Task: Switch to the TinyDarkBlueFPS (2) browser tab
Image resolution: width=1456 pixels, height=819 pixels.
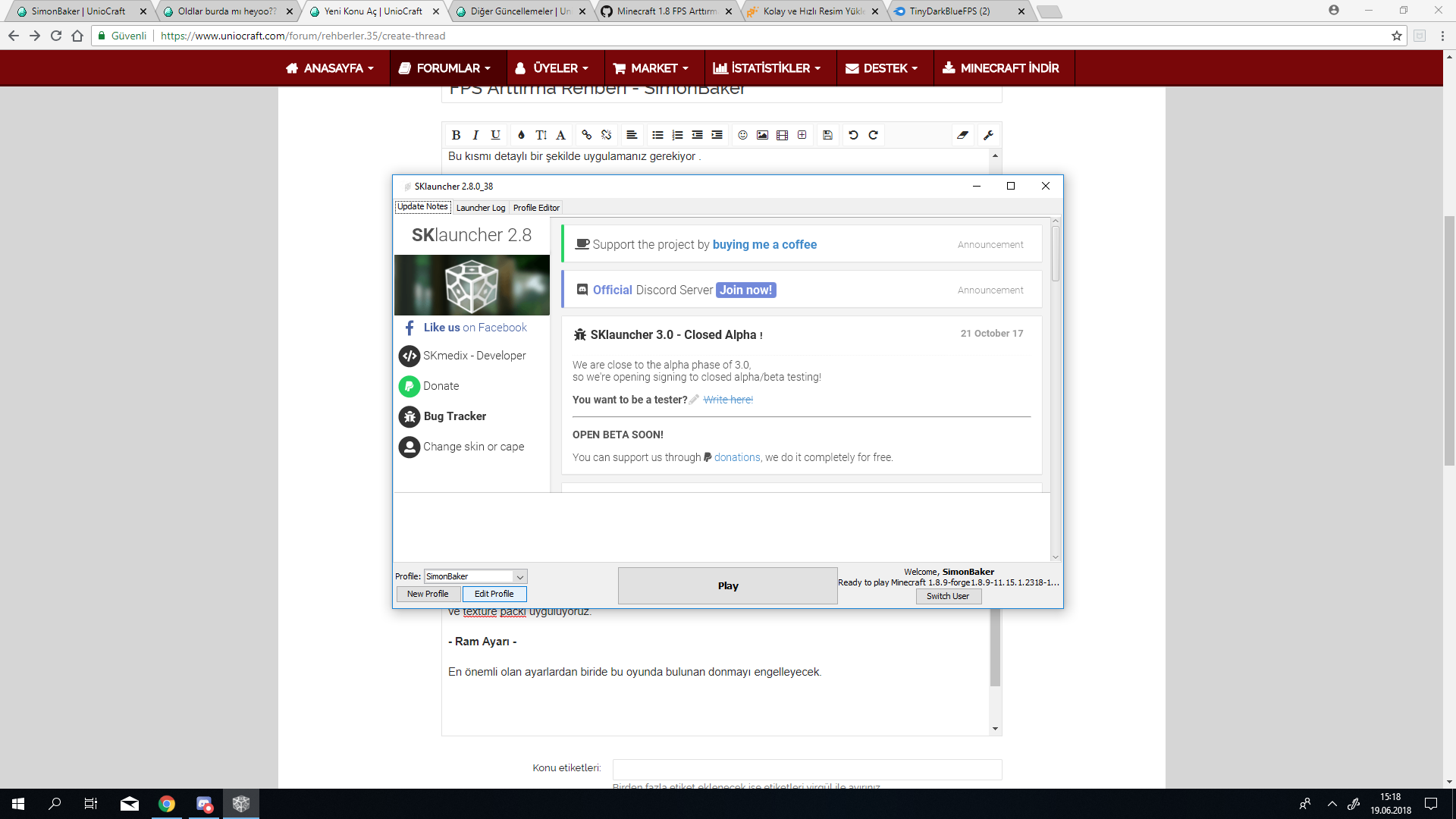Action: click(x=959, y=11)
